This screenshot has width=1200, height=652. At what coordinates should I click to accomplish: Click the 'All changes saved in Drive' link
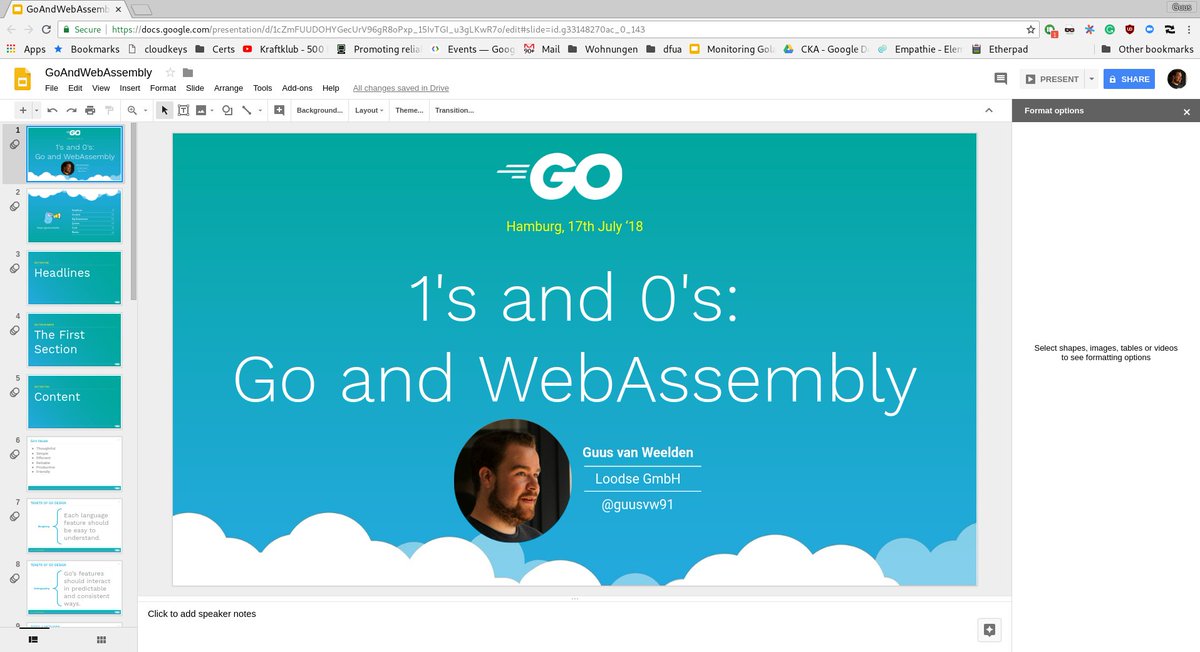pyautogui.click(x=401, y=88)
